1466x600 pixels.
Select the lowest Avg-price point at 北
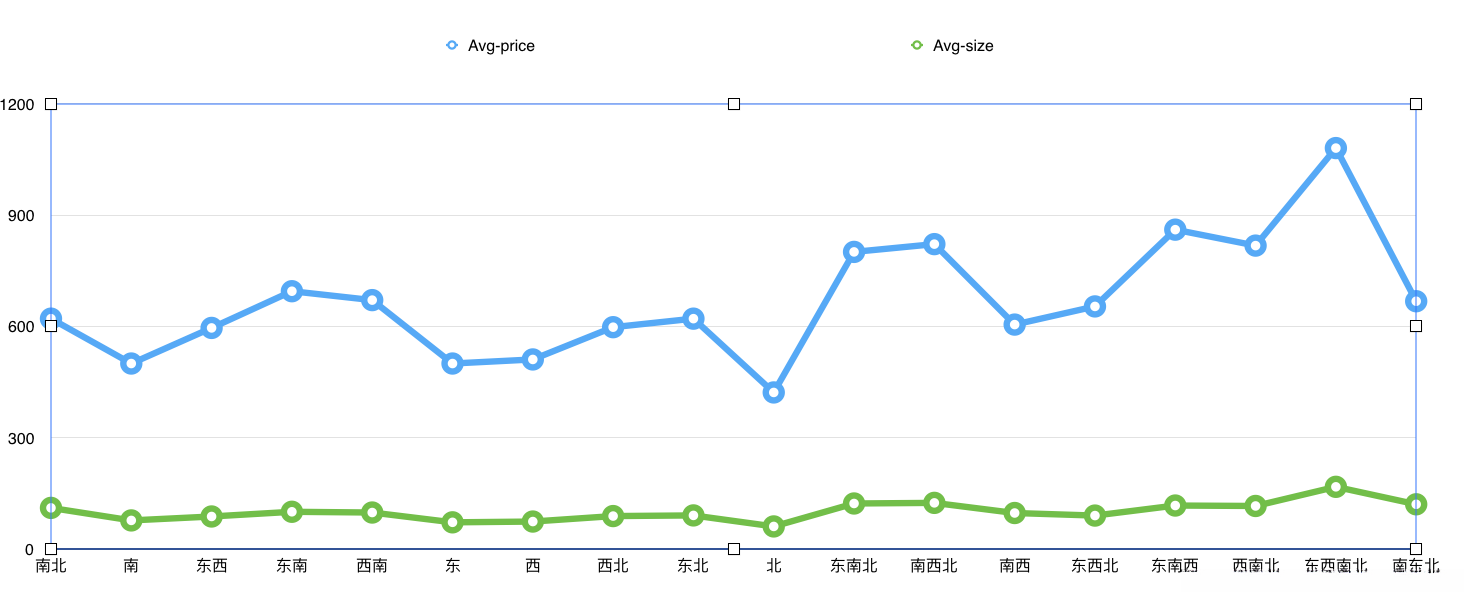click(773, 393)
